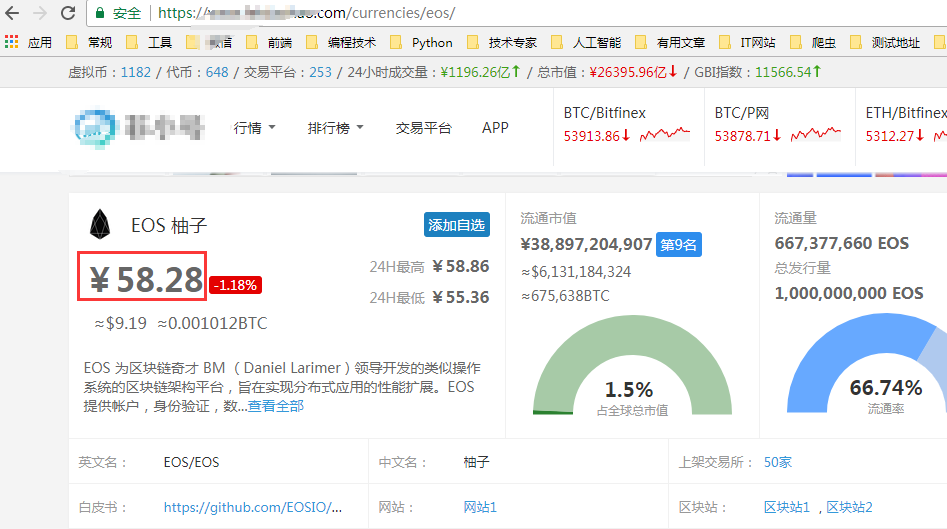Viewport: 947px width, 529px height.
Task: Click the site logo in header
Action: [x=139, y=127]
